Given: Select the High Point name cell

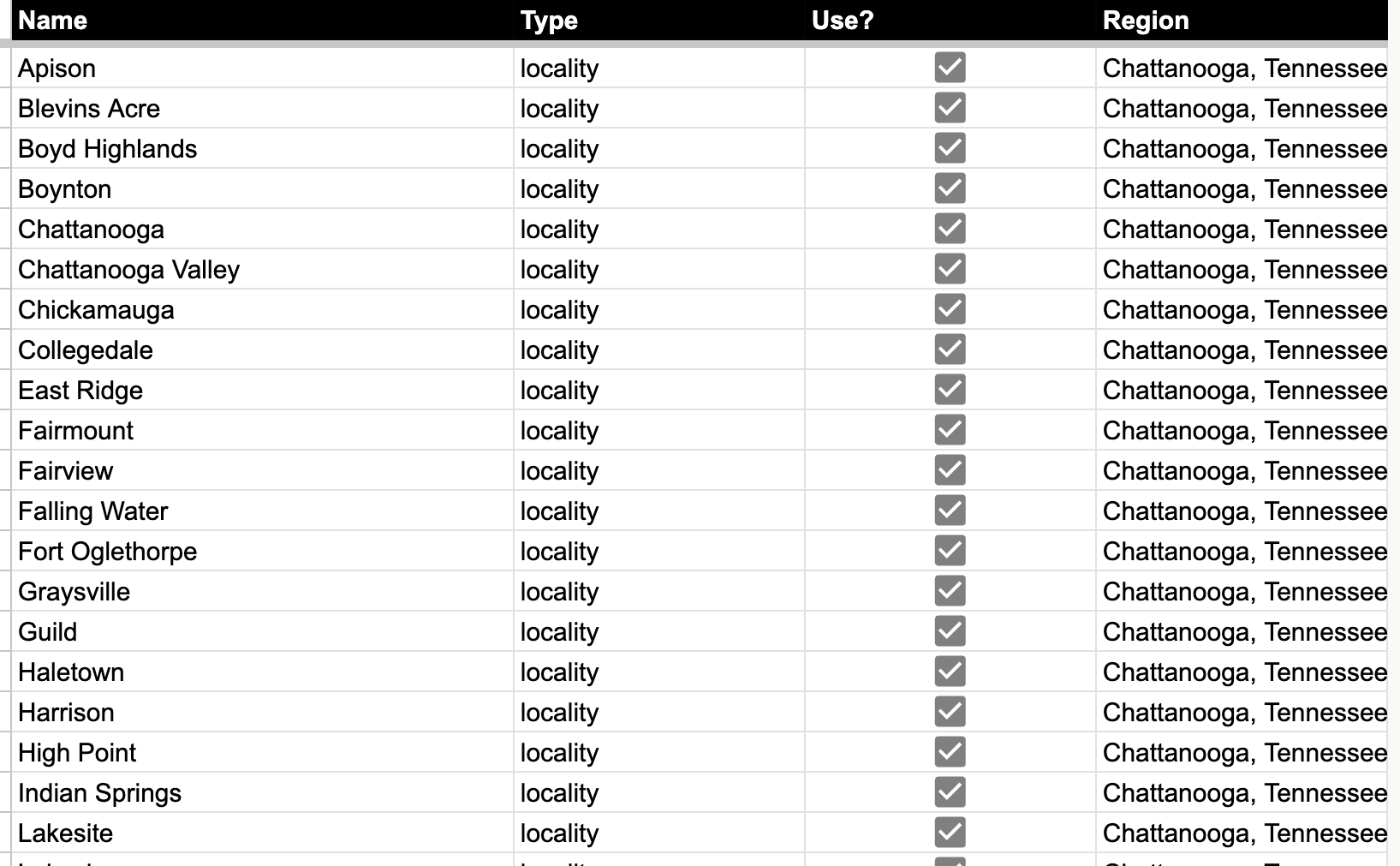Looking at the screenshot, I should (263, 752).
